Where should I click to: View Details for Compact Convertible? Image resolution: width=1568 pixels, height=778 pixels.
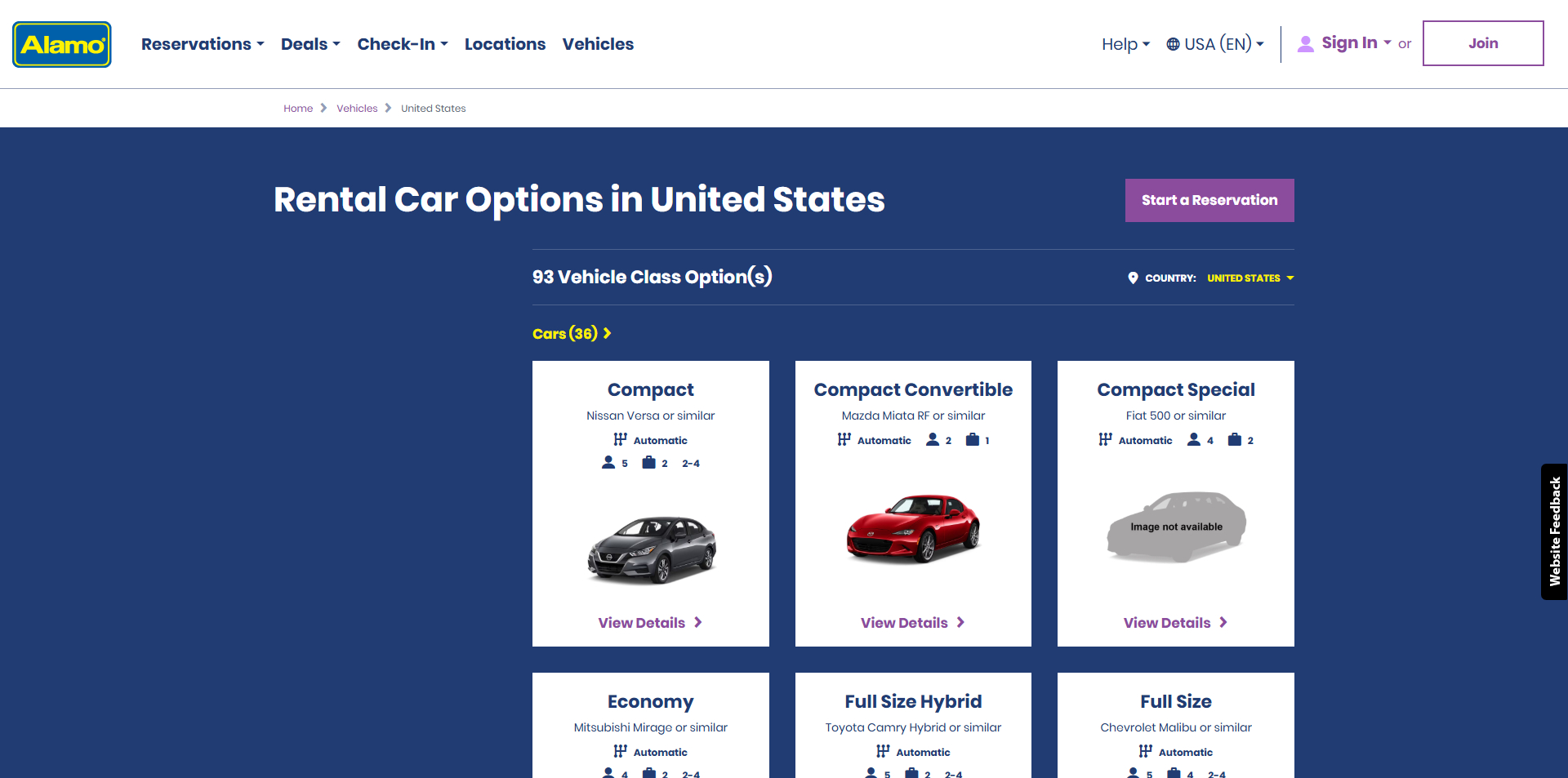click(913, 623)
